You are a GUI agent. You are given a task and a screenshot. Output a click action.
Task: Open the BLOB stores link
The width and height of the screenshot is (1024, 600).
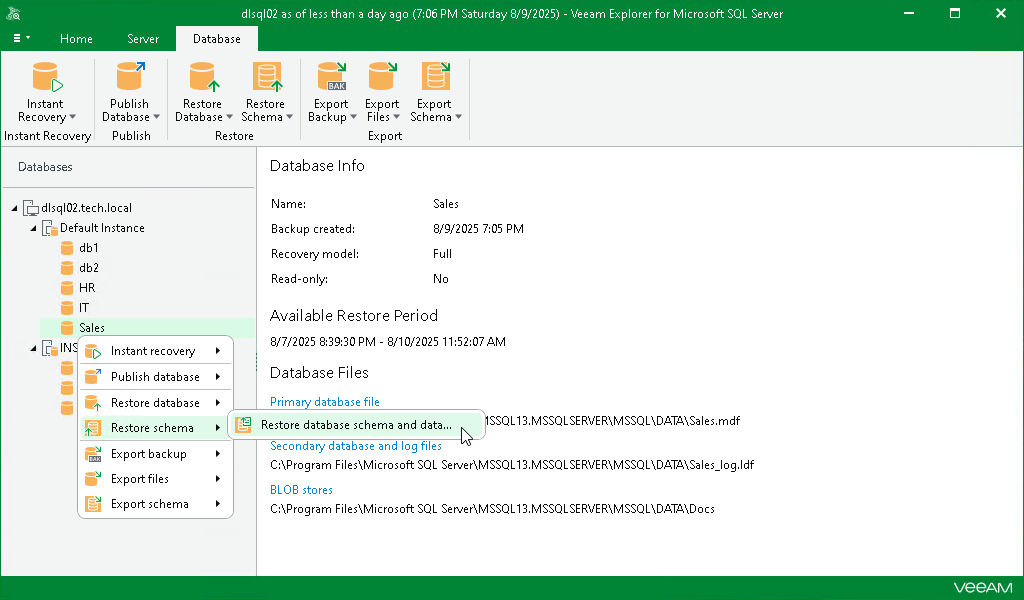point(301,489)
